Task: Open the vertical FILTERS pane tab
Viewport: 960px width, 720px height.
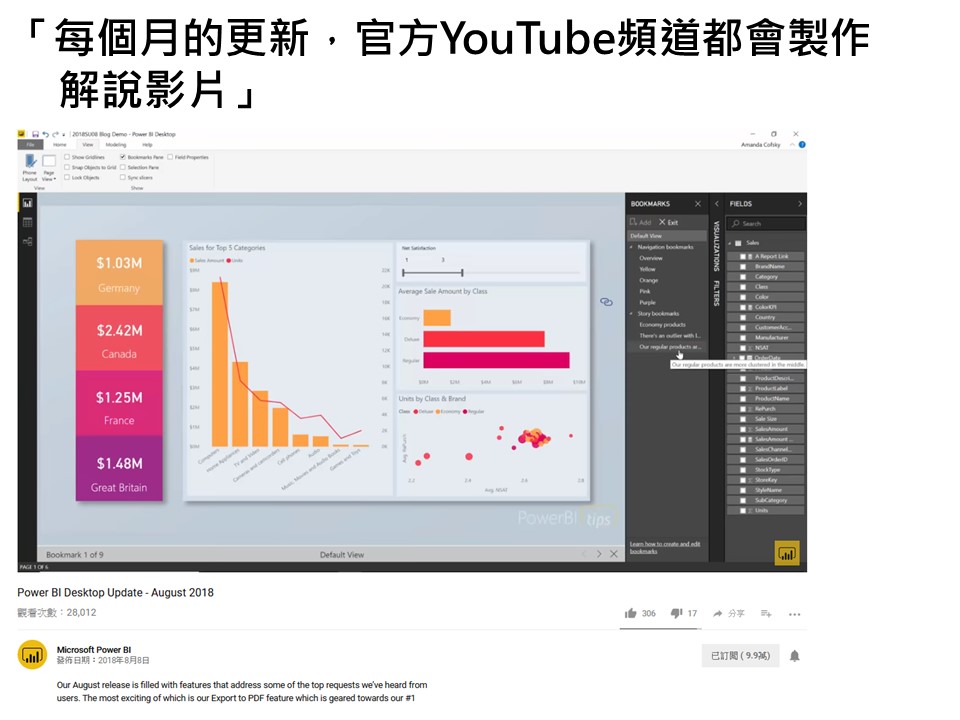Action: (x=717, y=293)
